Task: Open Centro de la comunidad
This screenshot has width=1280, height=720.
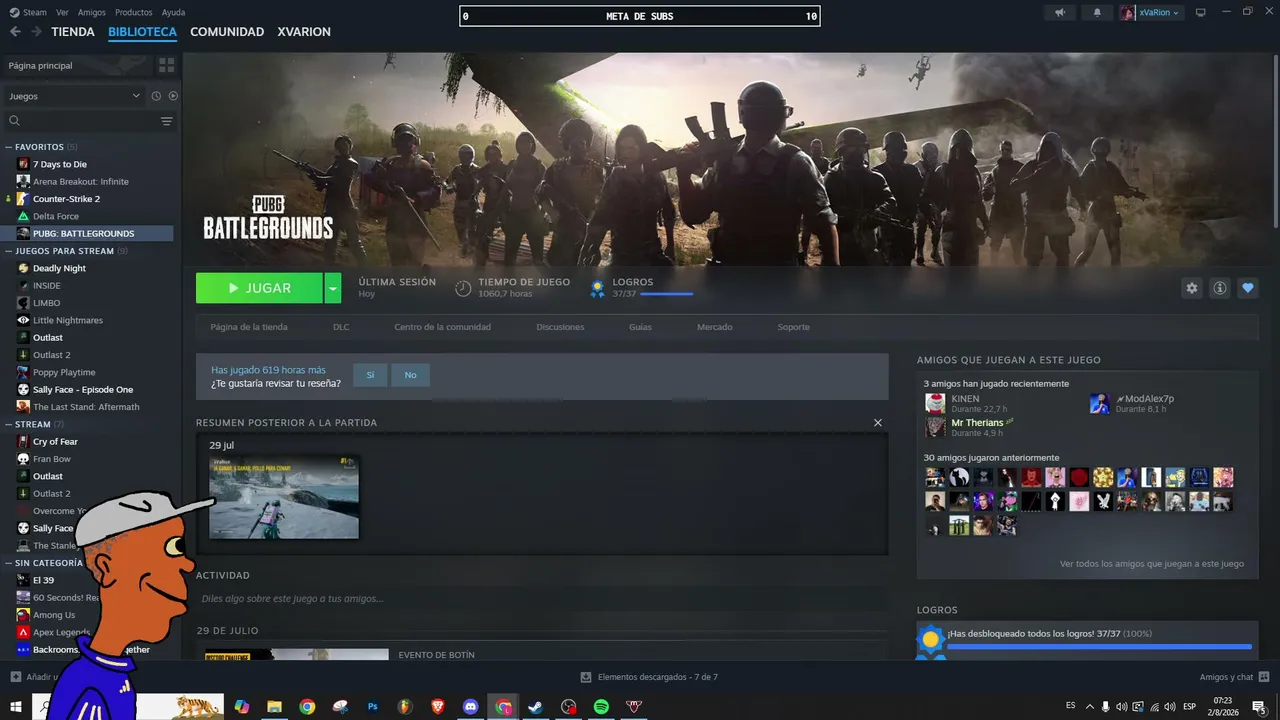Action: point(442,327)
